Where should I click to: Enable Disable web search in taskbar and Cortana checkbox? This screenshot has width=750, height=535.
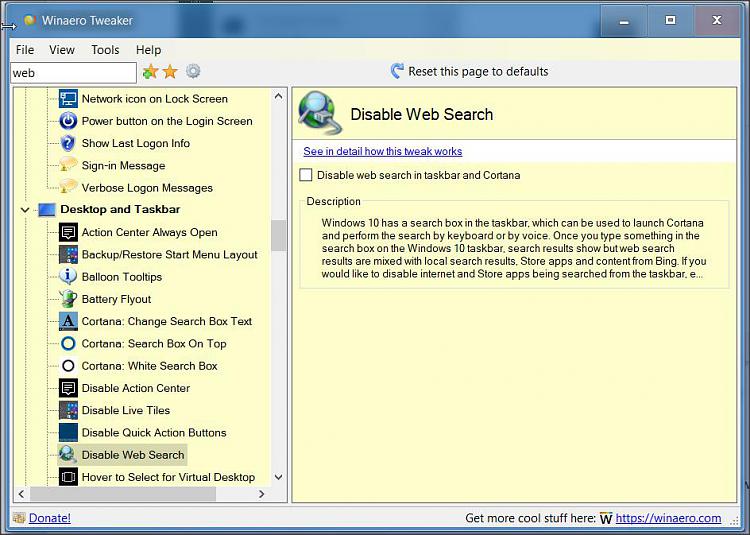pyautogui.click(x=306, y=175)
